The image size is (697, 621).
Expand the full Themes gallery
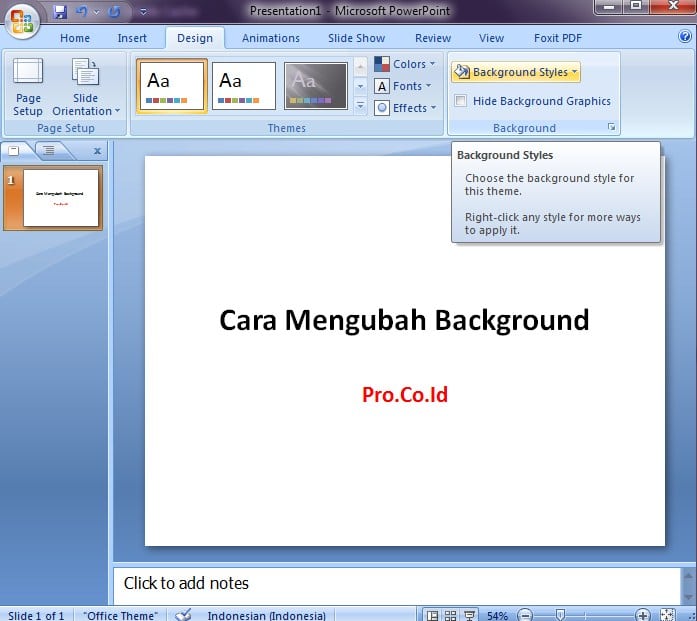point(361,106)
